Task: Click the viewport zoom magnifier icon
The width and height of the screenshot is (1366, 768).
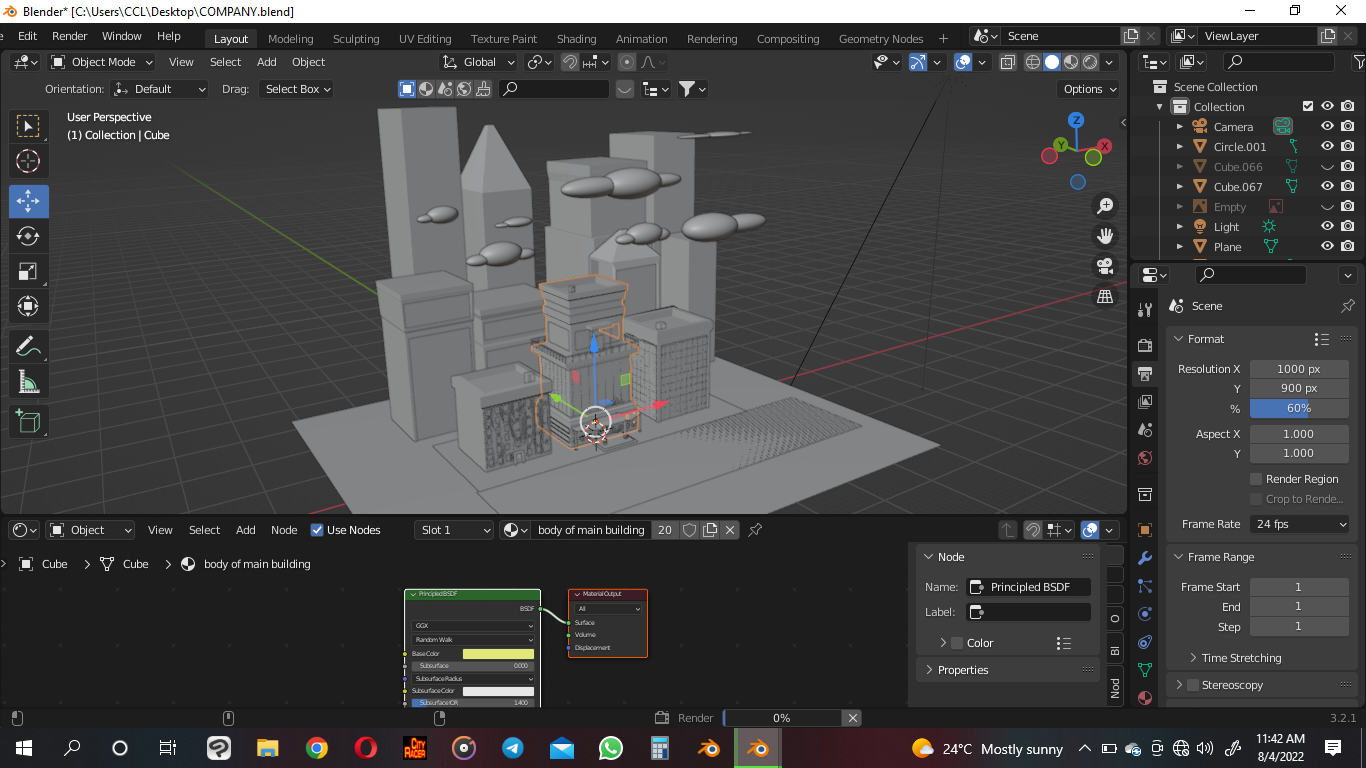Action: [1105, 206]
